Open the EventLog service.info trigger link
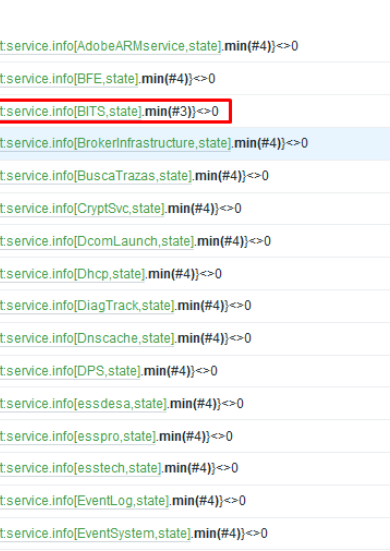 (x=85, y=501)
